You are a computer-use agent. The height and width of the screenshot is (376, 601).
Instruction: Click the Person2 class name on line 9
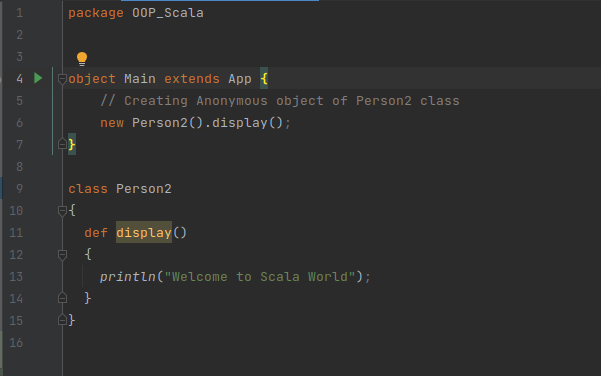click(144, 189)
